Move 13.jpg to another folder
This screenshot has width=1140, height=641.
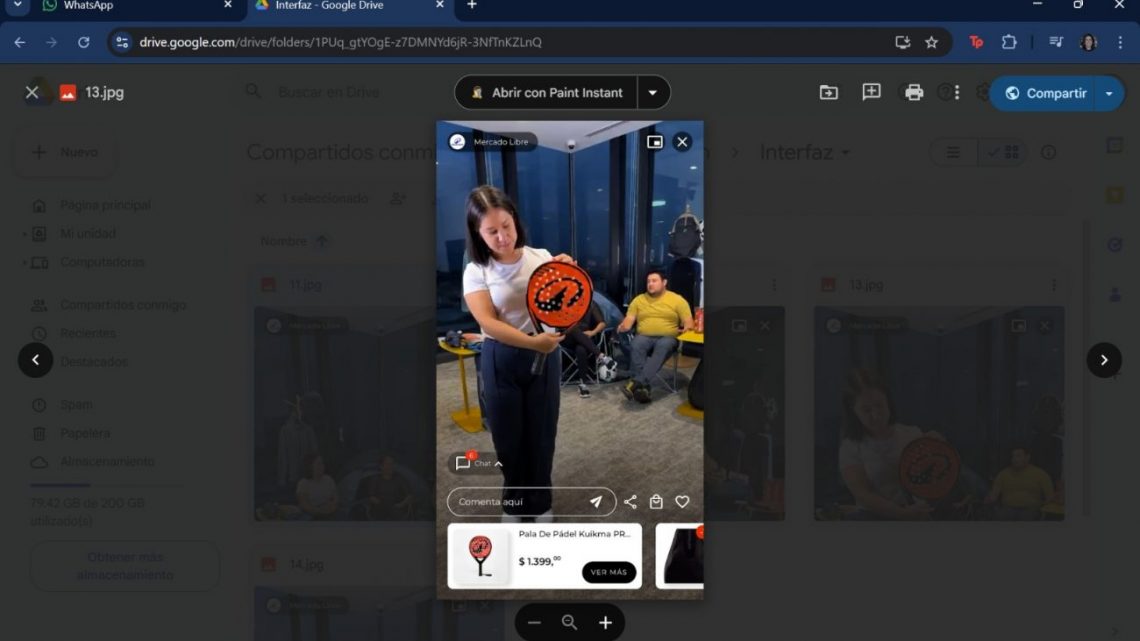click(828, 91)
